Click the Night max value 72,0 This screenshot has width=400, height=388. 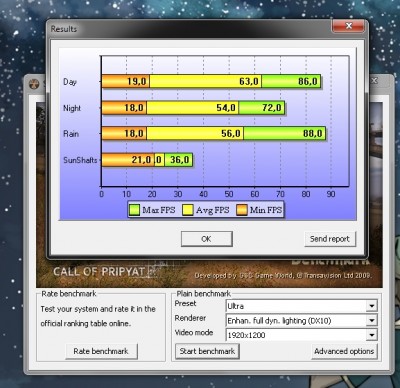point(272,108)
